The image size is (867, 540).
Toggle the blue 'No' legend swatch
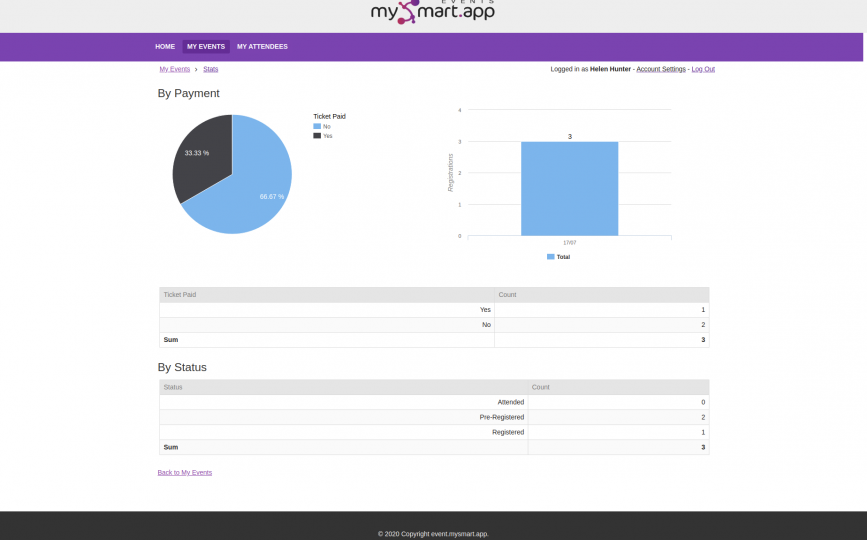(x=317, y=127)
